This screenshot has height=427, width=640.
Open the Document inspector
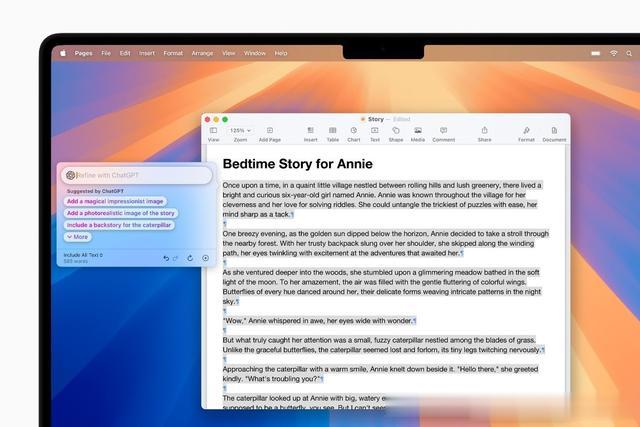coord(554,131)
